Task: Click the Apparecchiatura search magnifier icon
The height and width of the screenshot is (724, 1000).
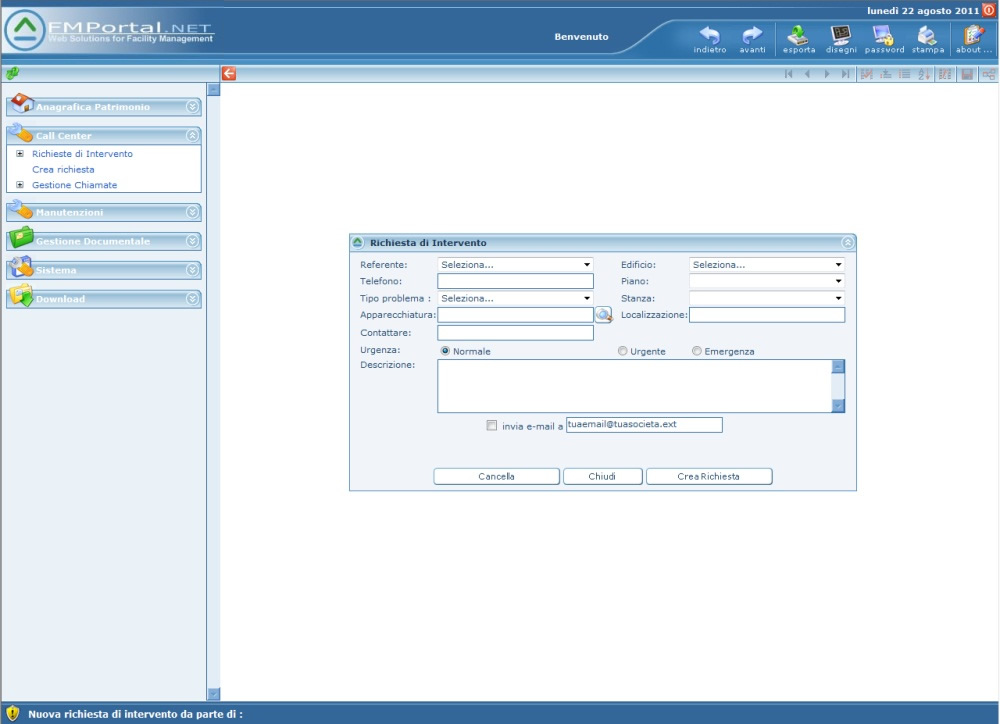Action: (x=603, y=314)
